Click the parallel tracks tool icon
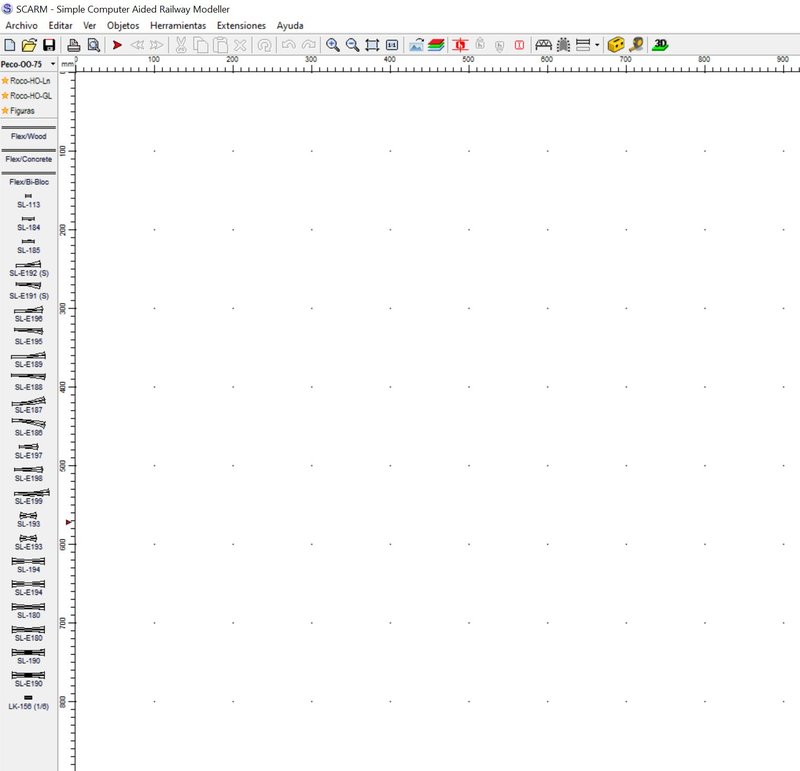This screenshot has height=771, width=800. (583, 45)
